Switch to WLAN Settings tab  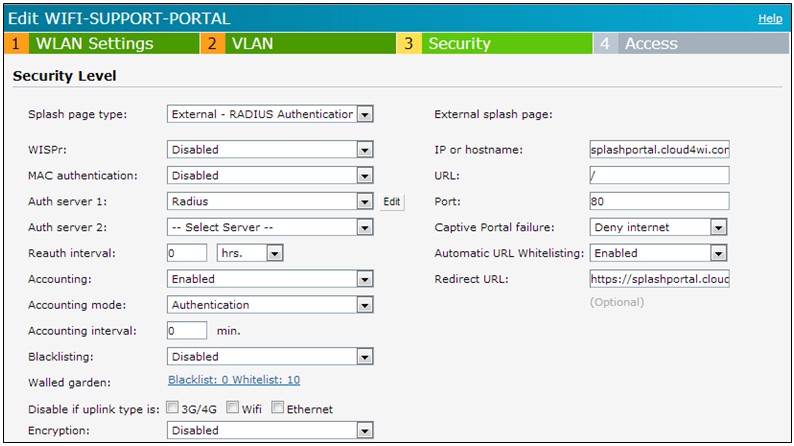pos(94,44)
